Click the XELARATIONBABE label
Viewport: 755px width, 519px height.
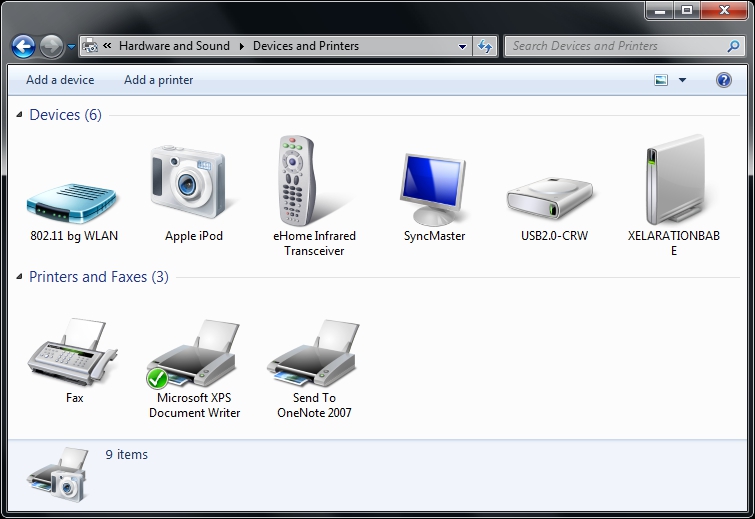point(674,243)
